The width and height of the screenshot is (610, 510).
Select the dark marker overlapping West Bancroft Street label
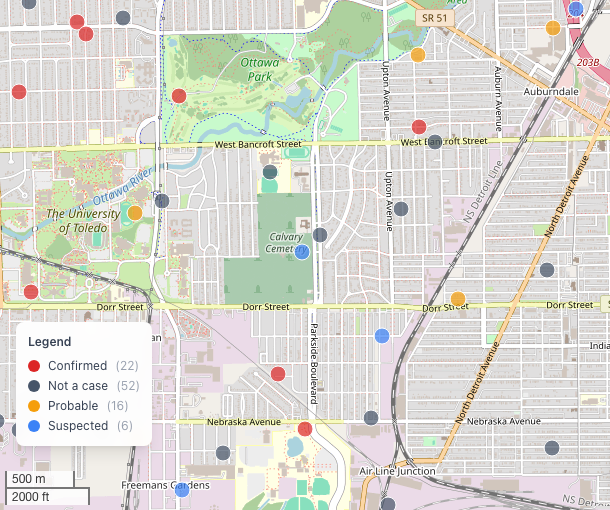tap(435, 142)
